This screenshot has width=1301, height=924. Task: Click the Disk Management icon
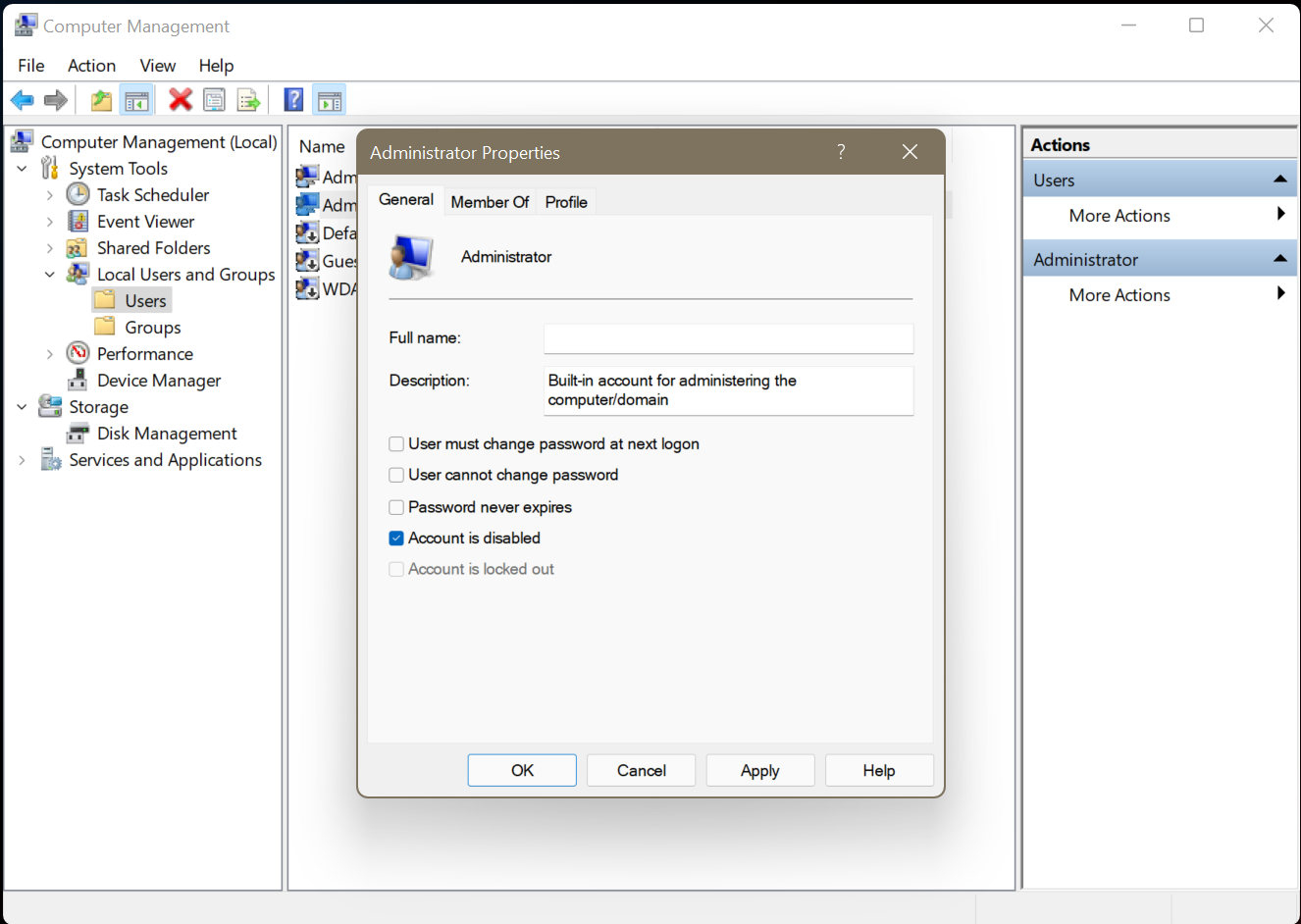pos(78,433)
